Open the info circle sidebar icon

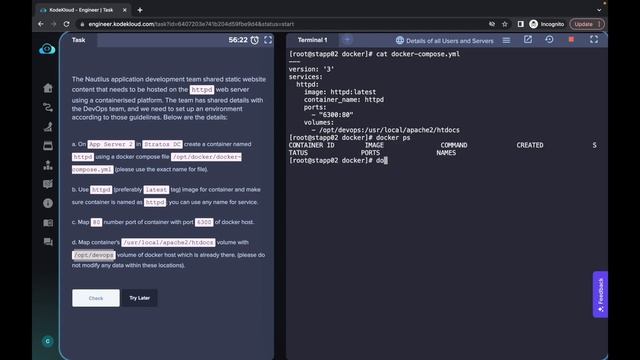click(x=48, y=203)
